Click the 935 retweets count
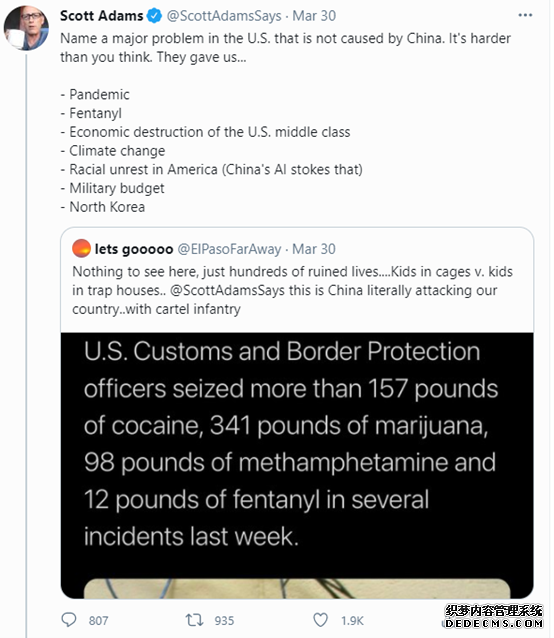The width and height of the screenshot is (554, 638). point(224,621)
